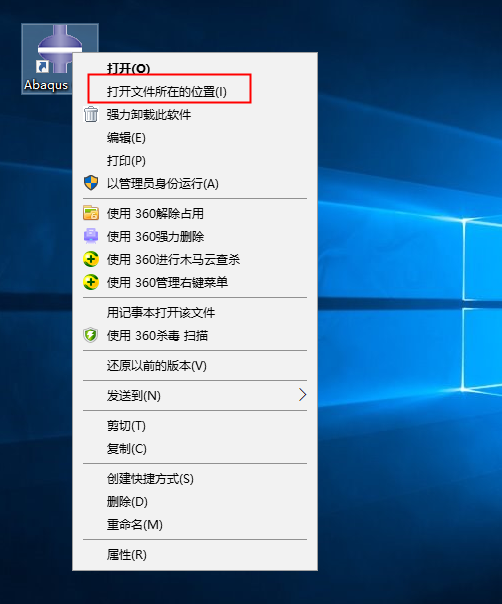
Task: Click the green plus icon beside 360管理右键菜单
Action: click(91, 282)
